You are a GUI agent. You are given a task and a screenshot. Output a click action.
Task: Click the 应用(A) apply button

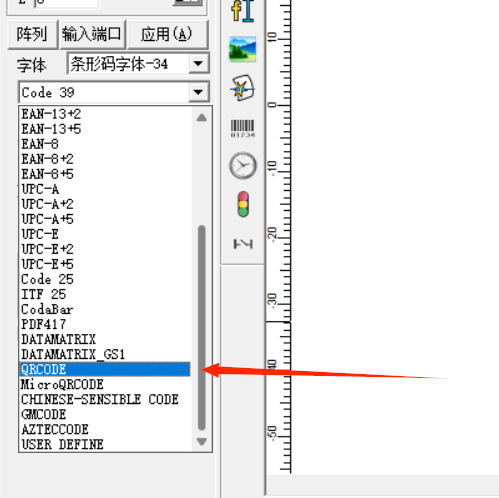[x=168, y=34]
